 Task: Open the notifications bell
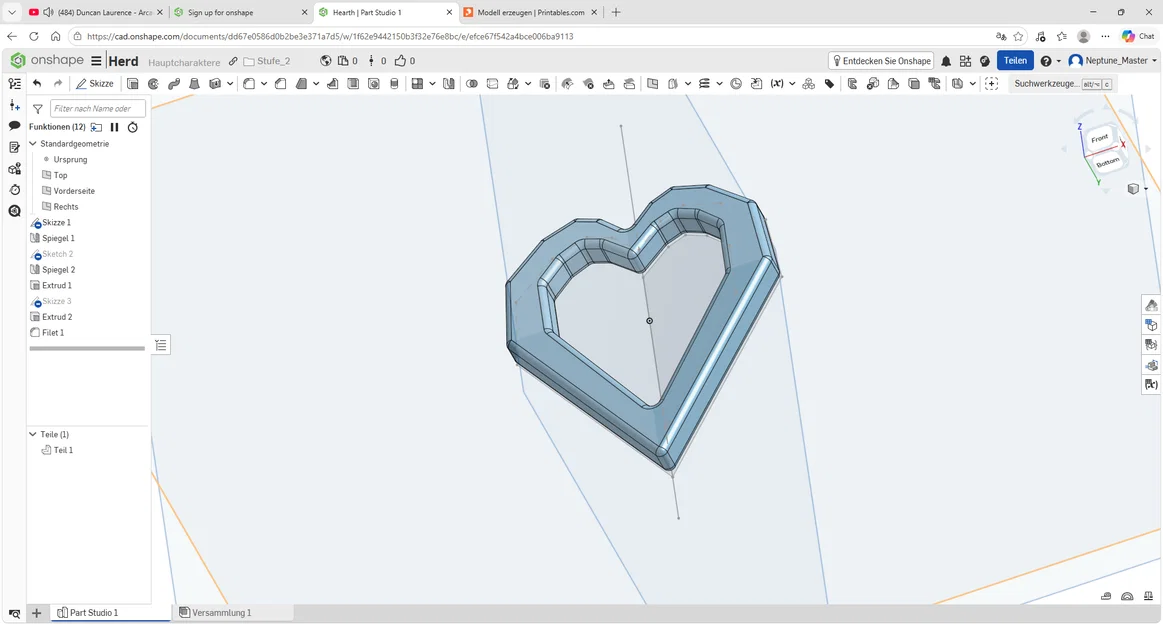(x=946, y=61)
